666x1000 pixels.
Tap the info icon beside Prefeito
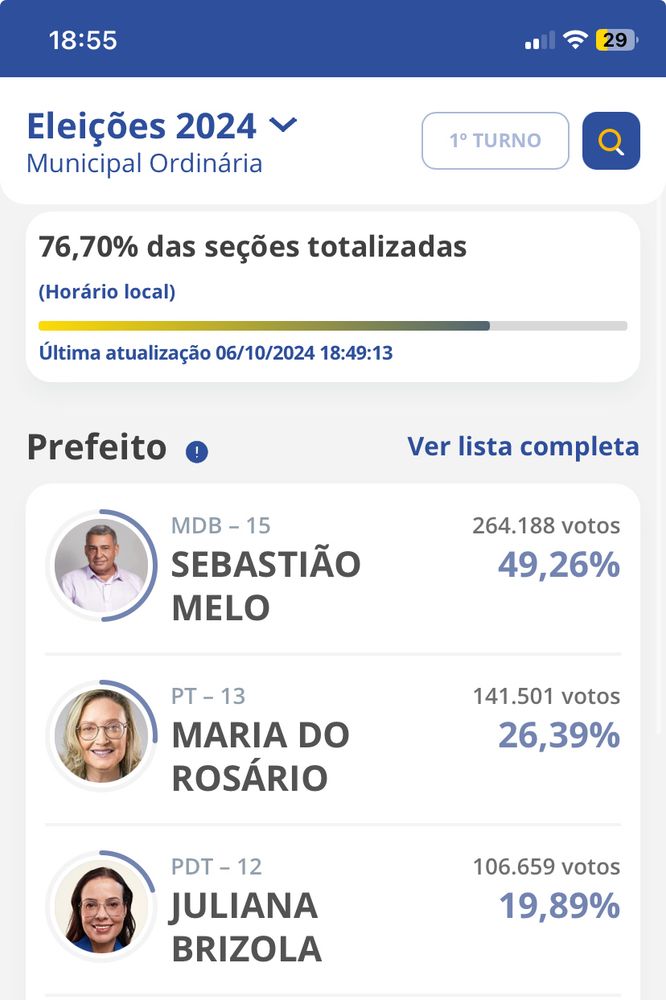point(197,452)
